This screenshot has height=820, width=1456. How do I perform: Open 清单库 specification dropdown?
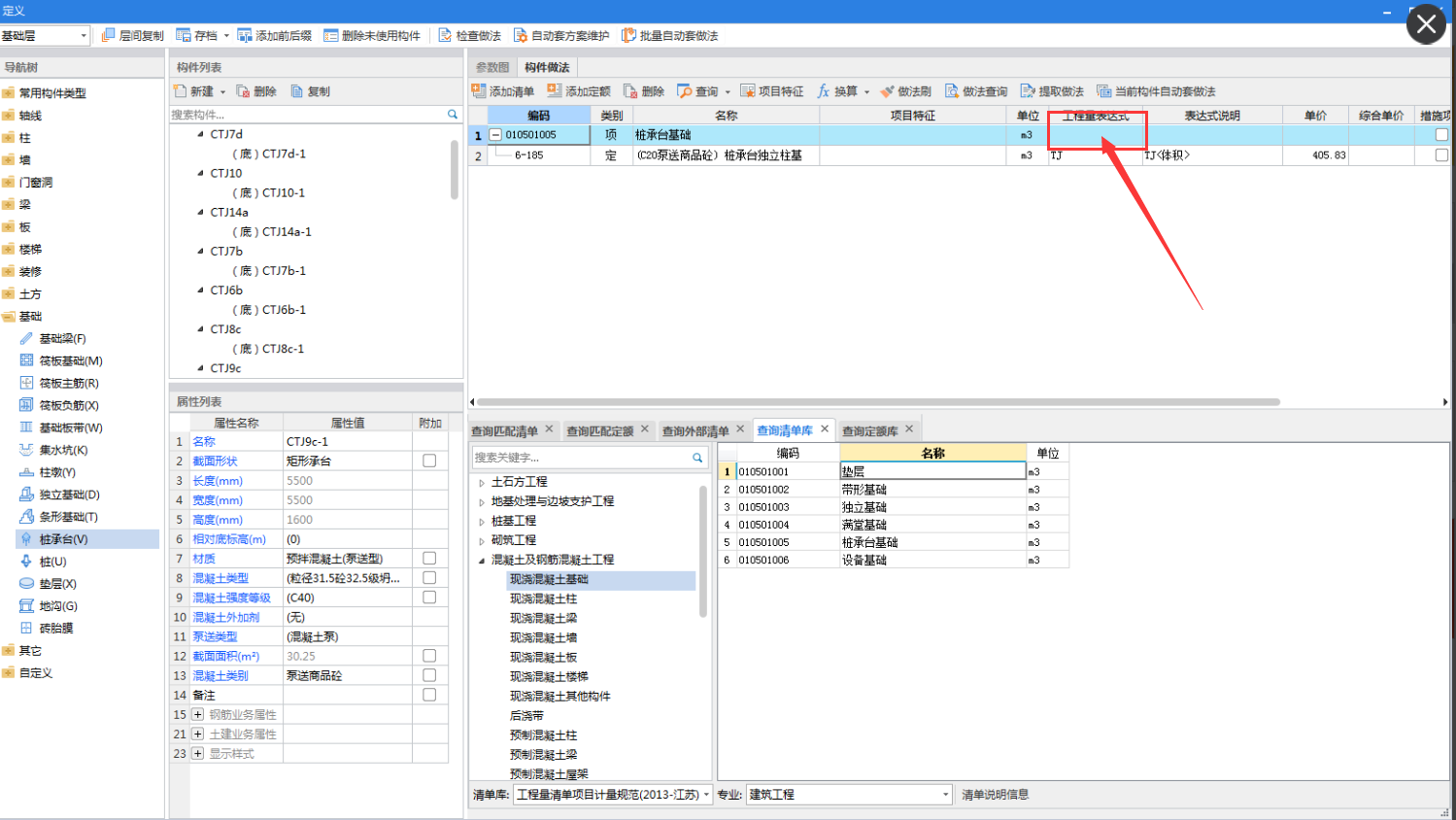coord(612,795)
